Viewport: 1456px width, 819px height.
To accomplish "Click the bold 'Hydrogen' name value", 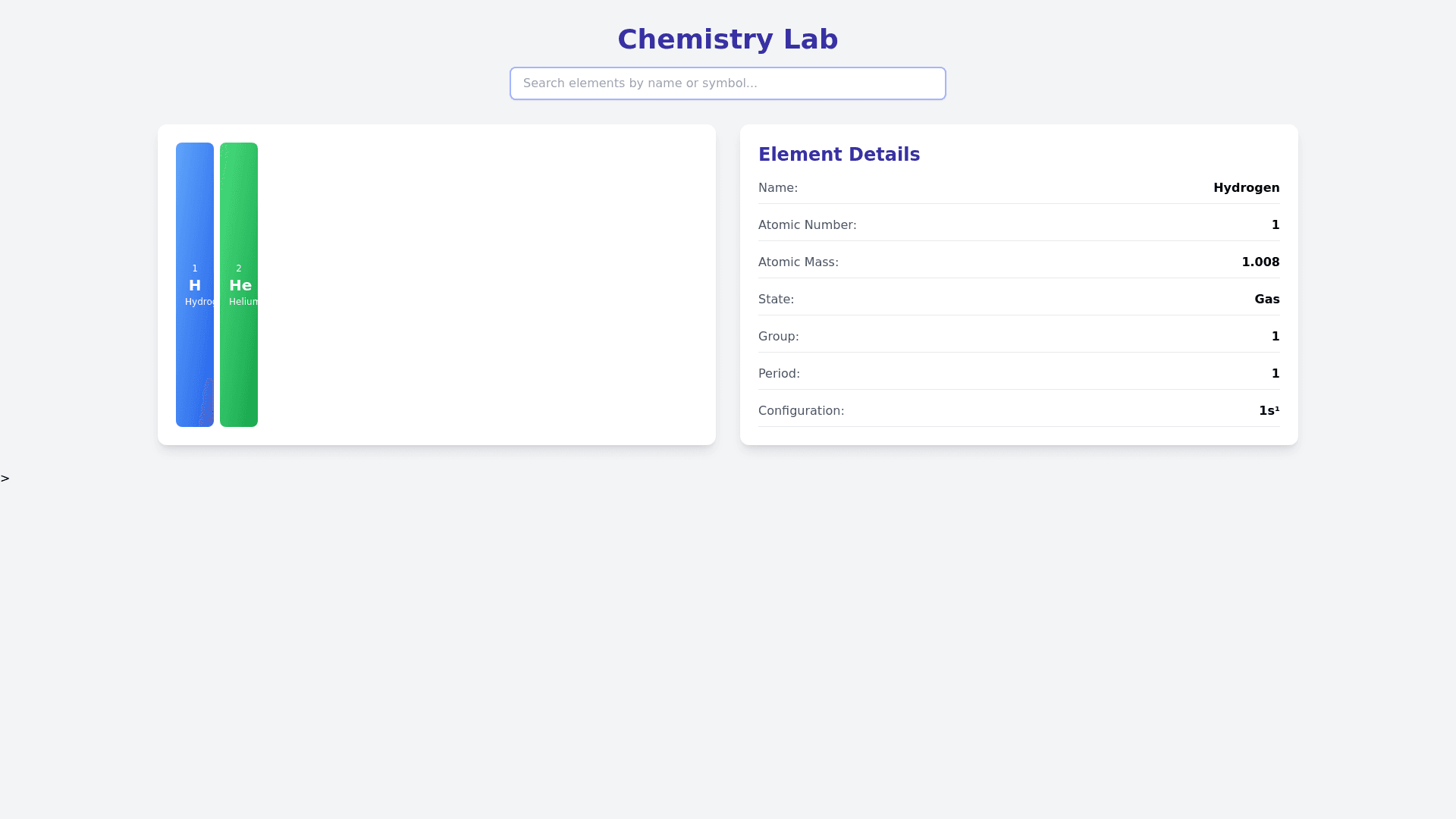I will tap(1246, 188).
